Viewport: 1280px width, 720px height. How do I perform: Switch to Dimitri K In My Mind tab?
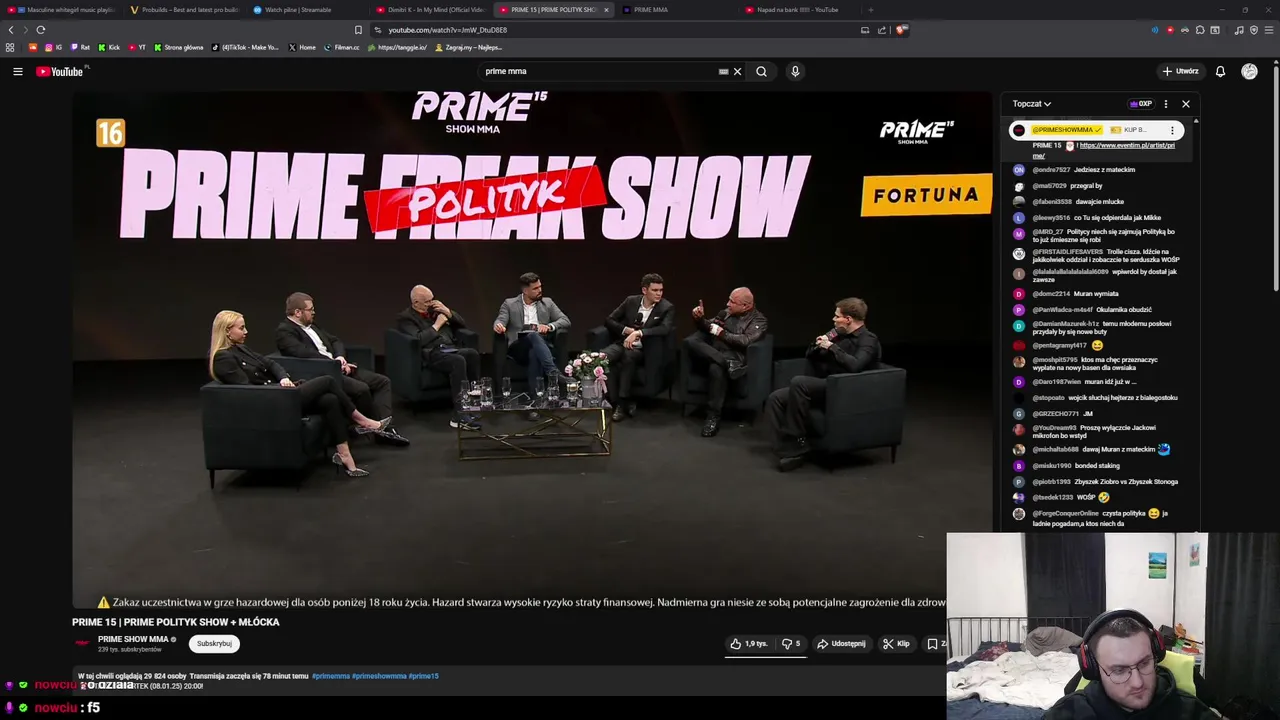tap(431, 10)
